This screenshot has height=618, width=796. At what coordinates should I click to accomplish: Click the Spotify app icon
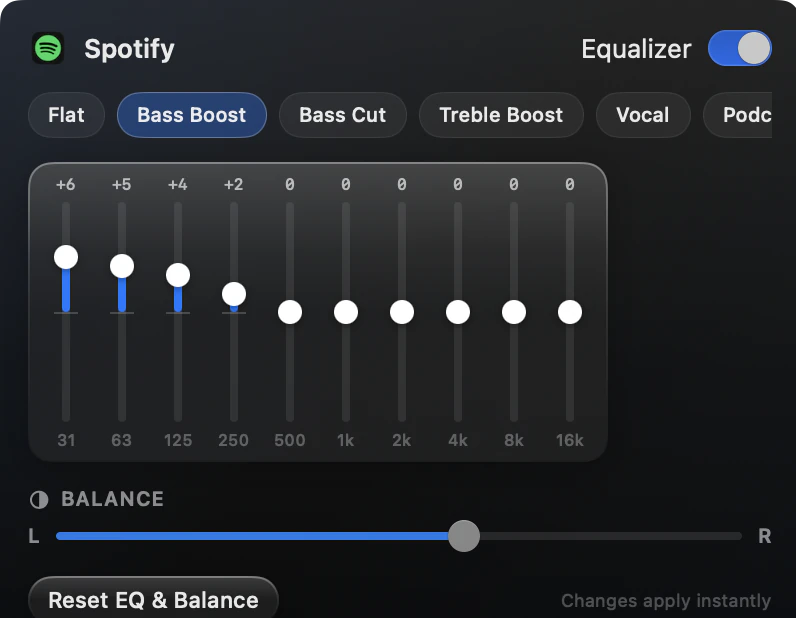pyautogui.click(x=48, y=48)
